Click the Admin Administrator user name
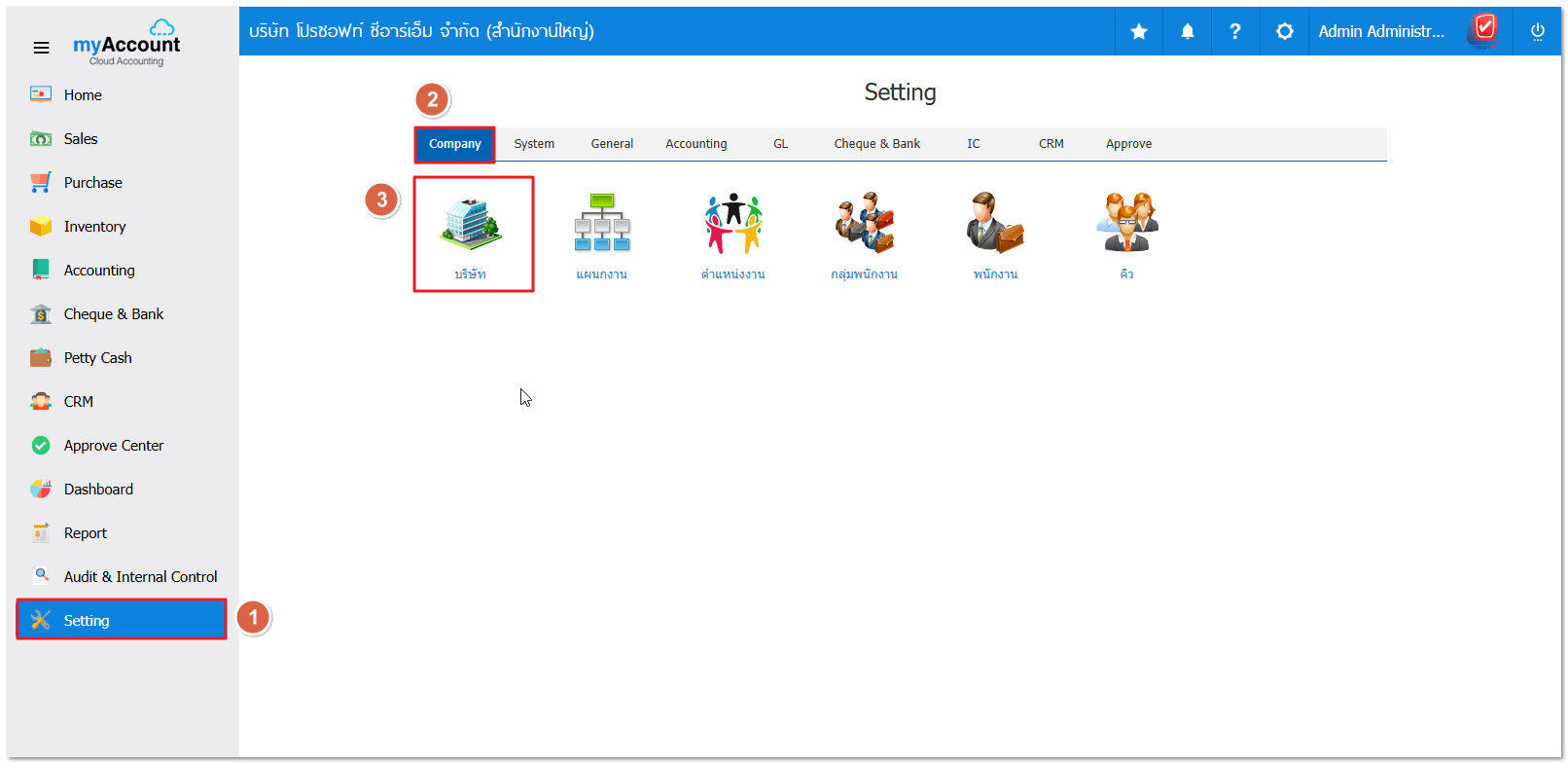 [1380, 32]
